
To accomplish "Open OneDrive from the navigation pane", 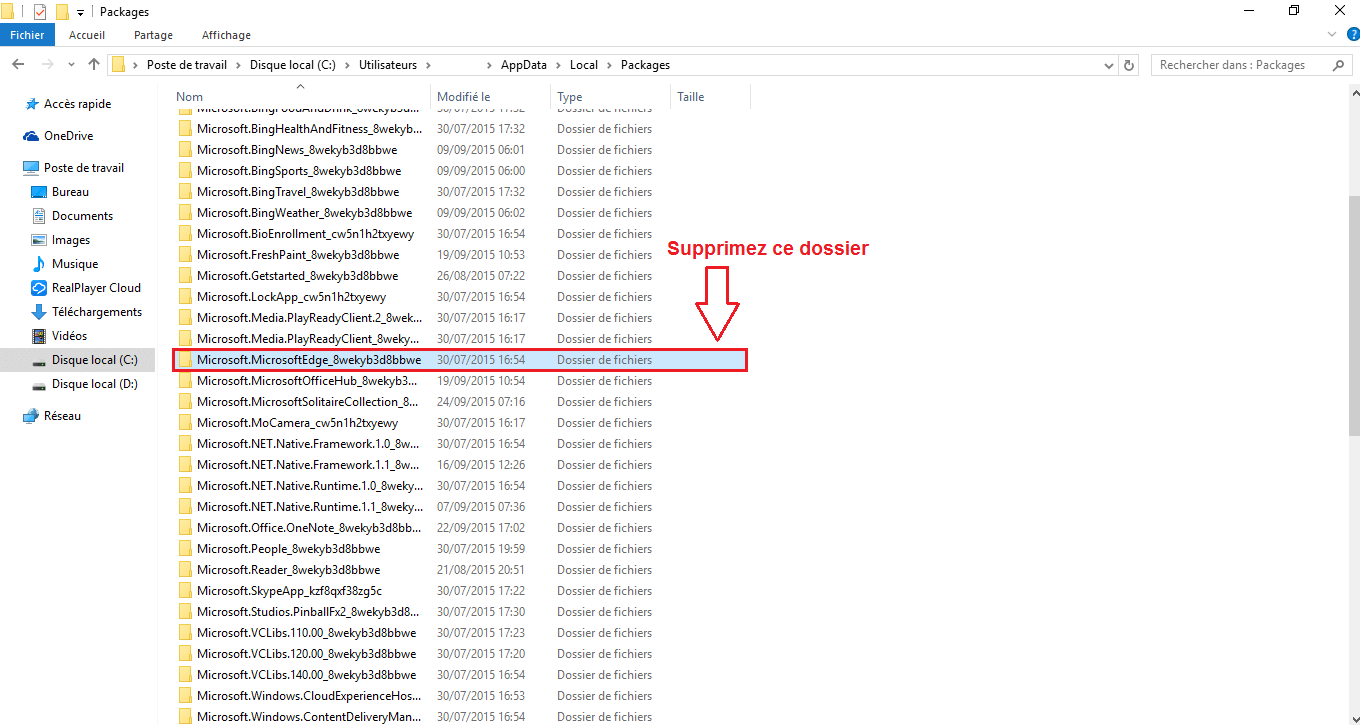I will pos(68,136).
